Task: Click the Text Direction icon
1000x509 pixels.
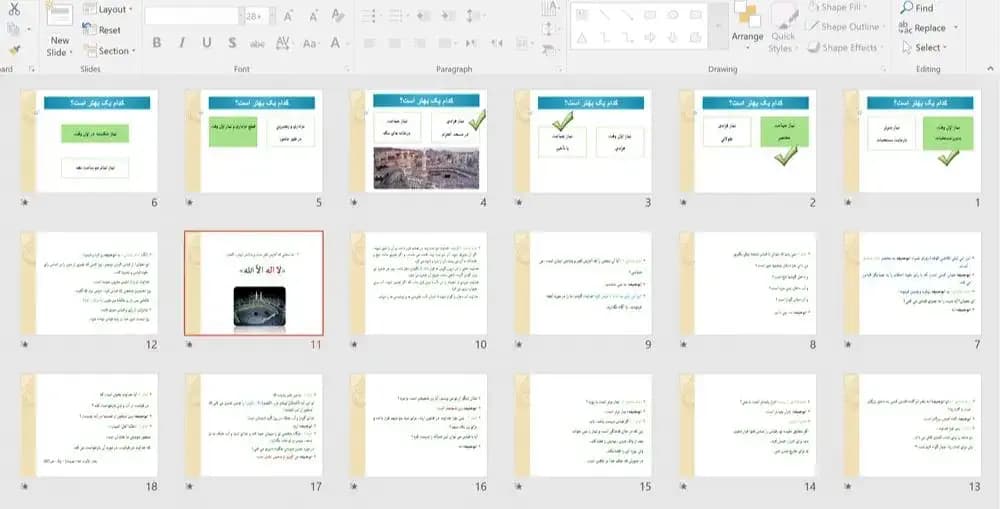Action: click(548, 8)
